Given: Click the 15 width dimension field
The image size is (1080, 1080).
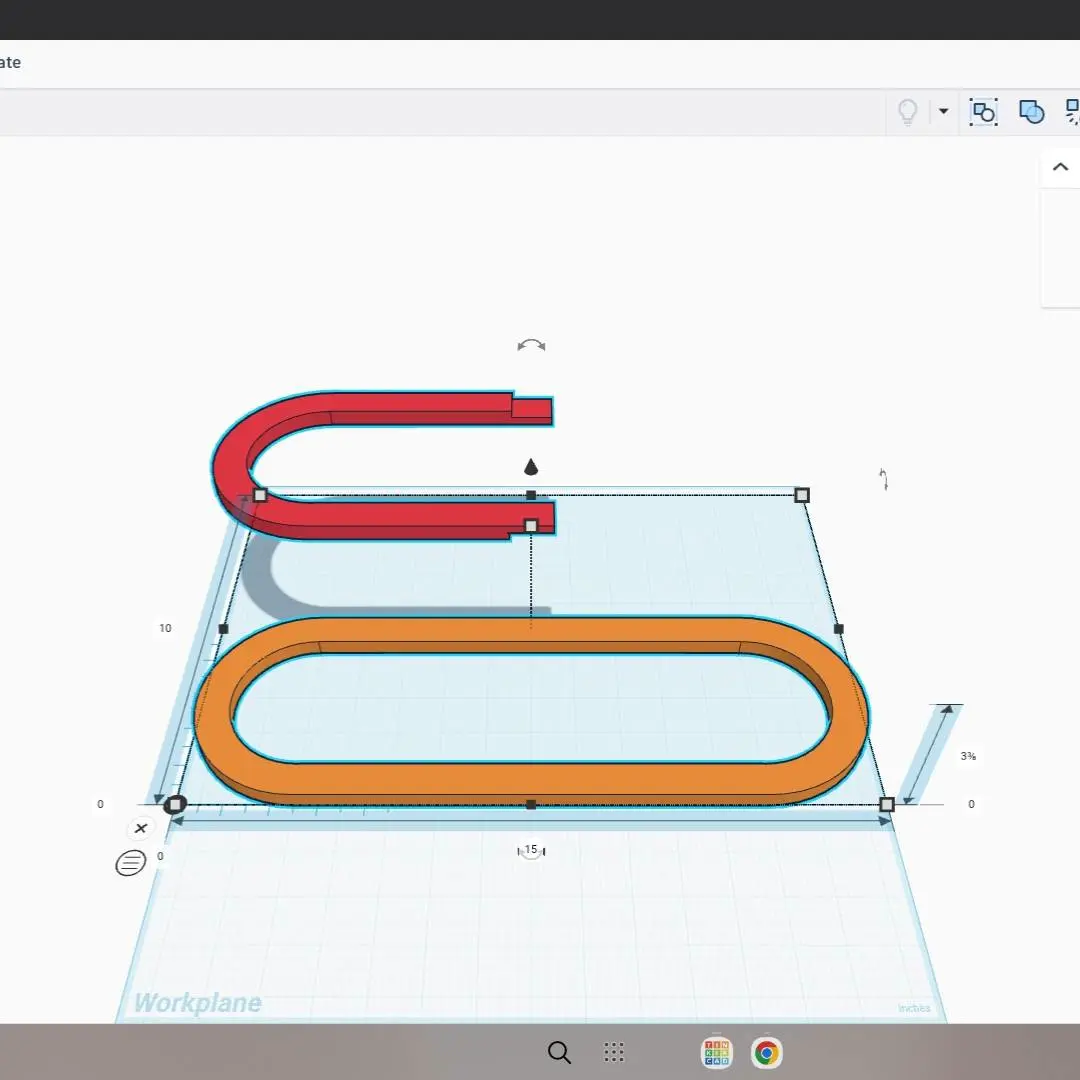Looking at the screenshot, I should tap(531, 850).
